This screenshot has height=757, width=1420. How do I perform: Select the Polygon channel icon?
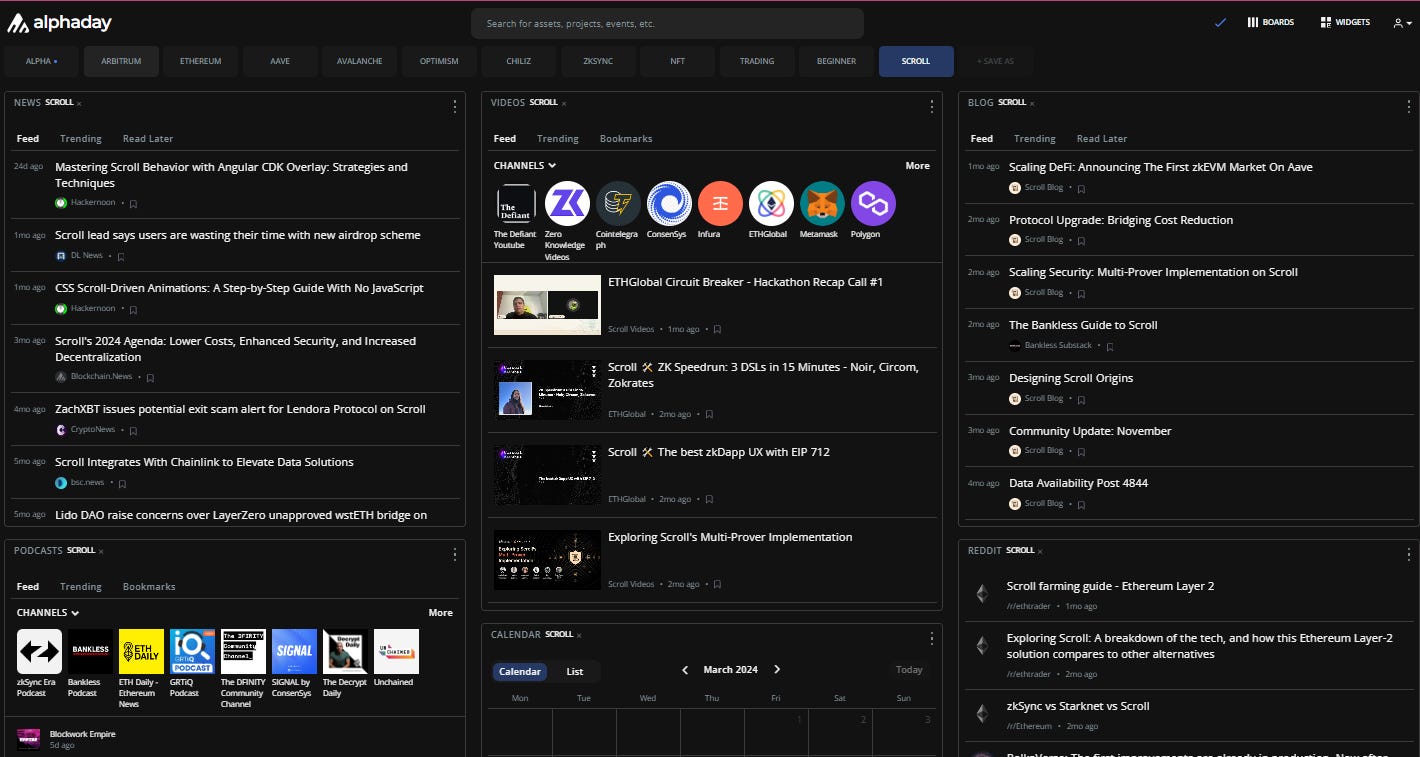[x=873, y=204]
